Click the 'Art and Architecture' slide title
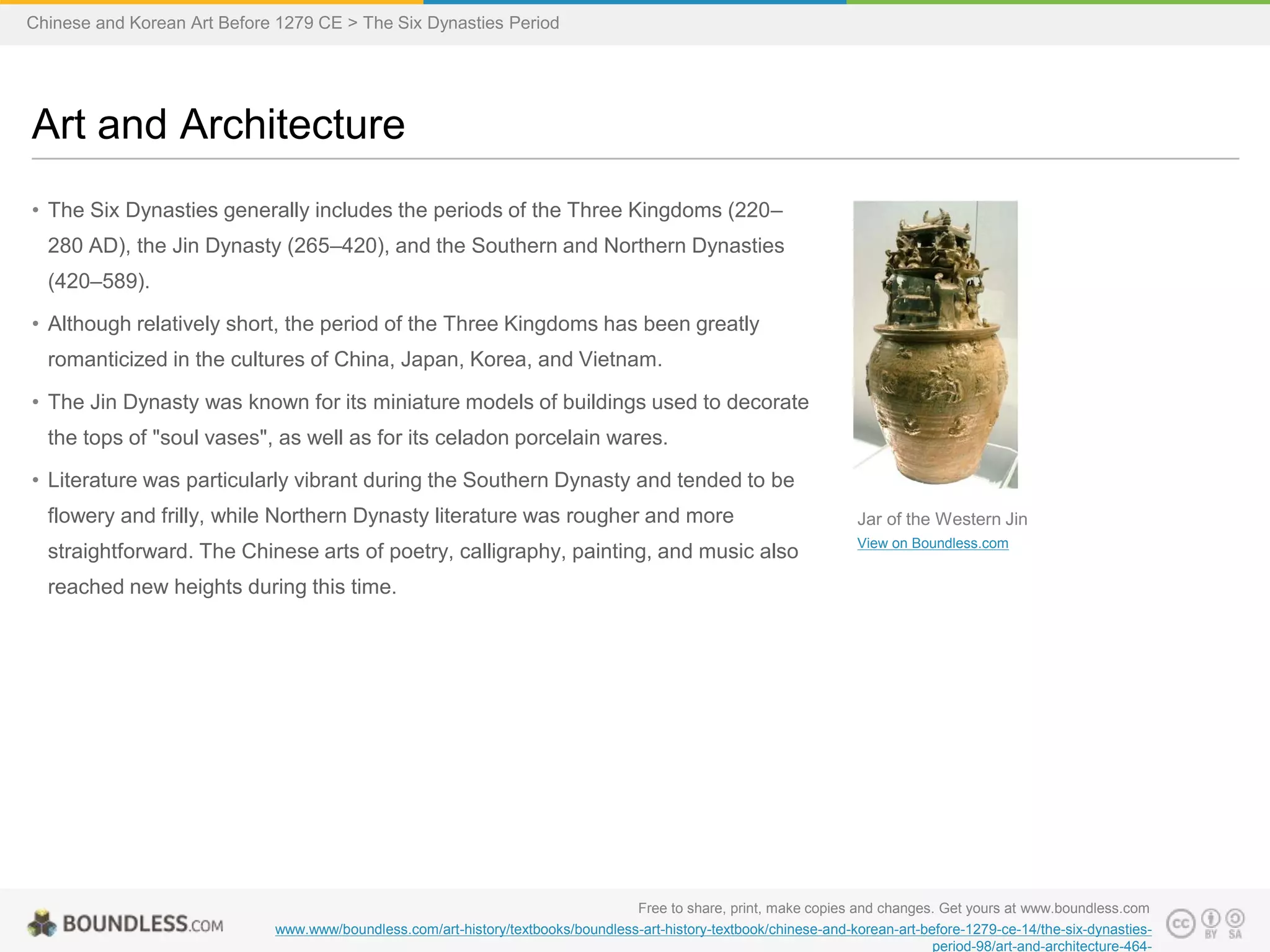Viewport: 1270px width, 952px height. coord(218,124)
